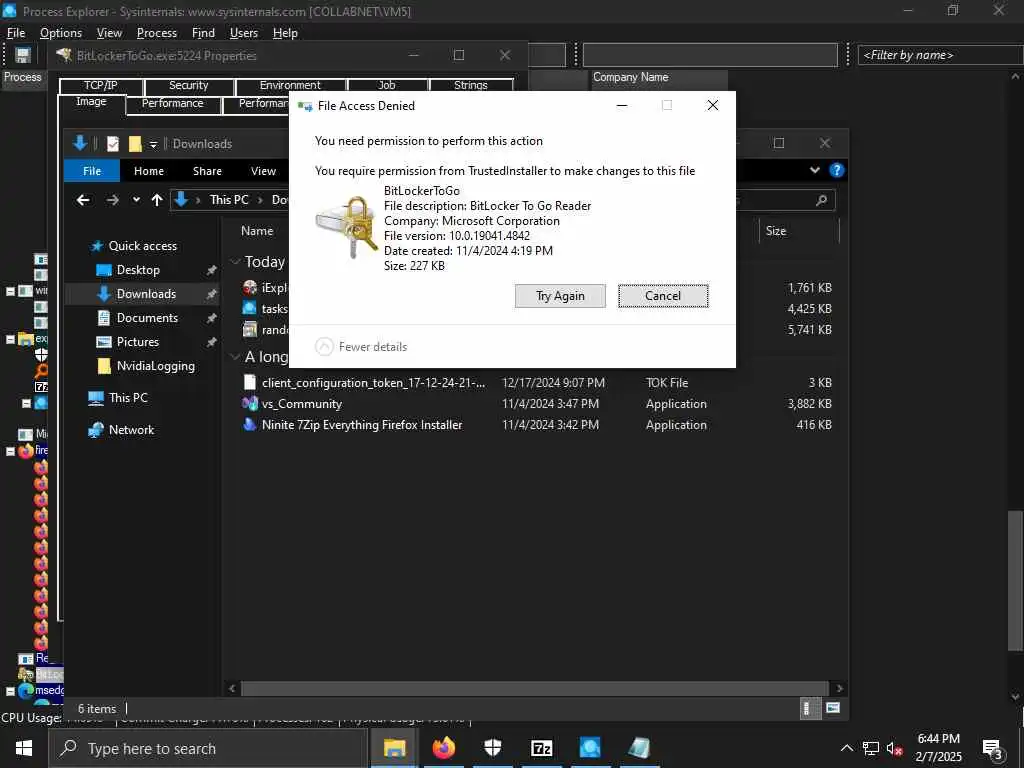Viewport: 1024px width, 768px height.
Task: Open Customize Quick Access Toolbar dropdown
Action: pyautogui.click(x=153, y=144)
